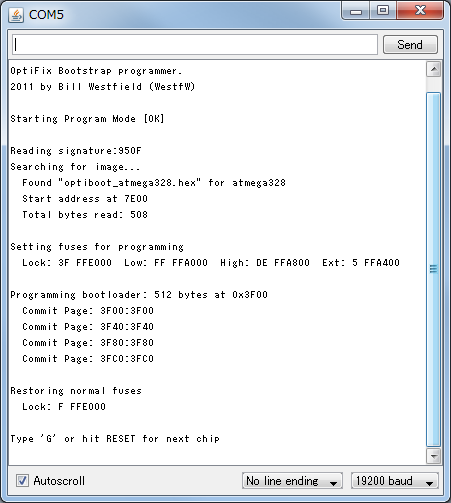The image size is (451, 503).
Task: Close the COM5 serial monitor window
Action: coord(420,11)
